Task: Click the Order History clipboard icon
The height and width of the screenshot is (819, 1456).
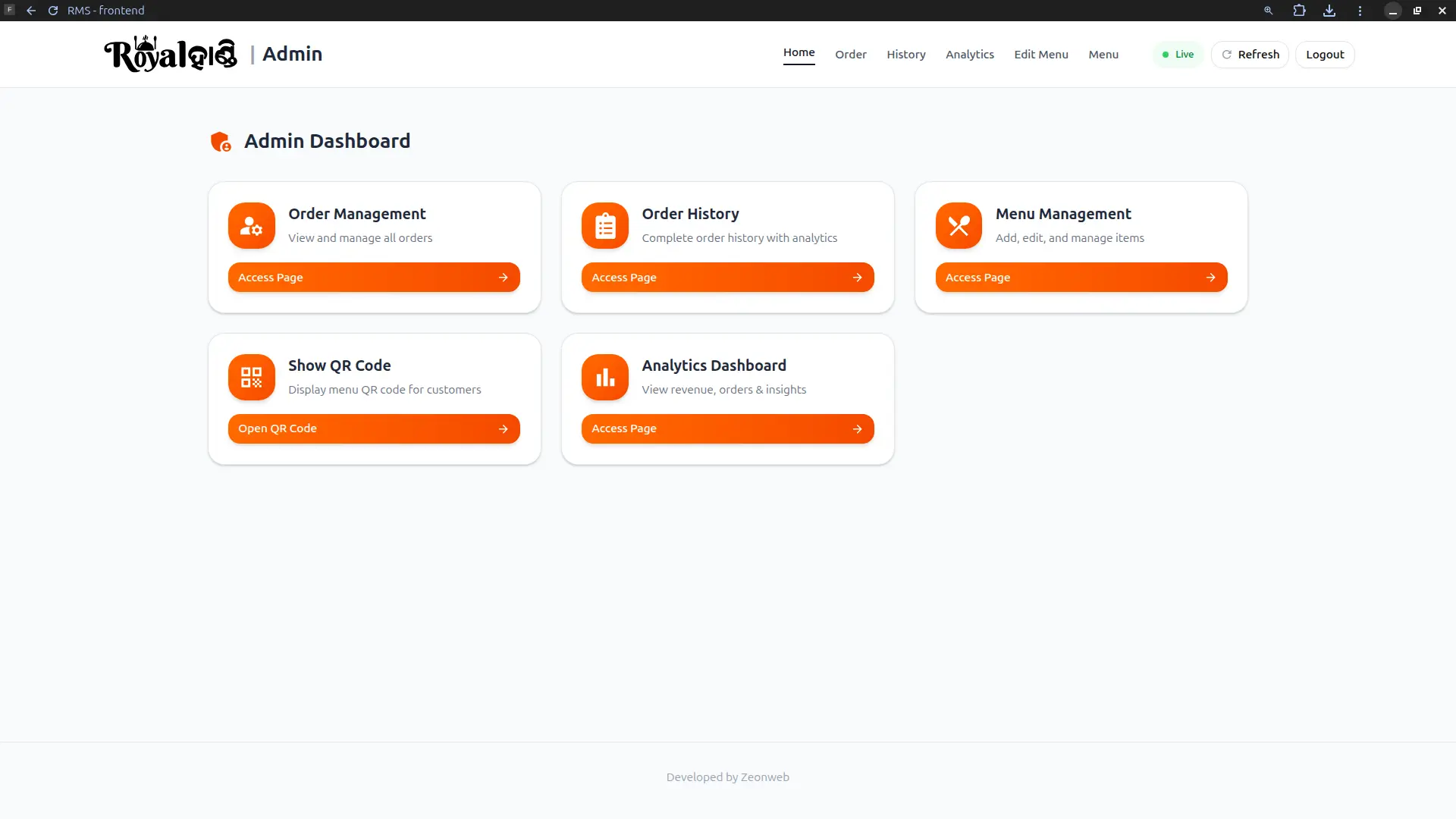Action: pyautogui.click(x=605, y=226)
